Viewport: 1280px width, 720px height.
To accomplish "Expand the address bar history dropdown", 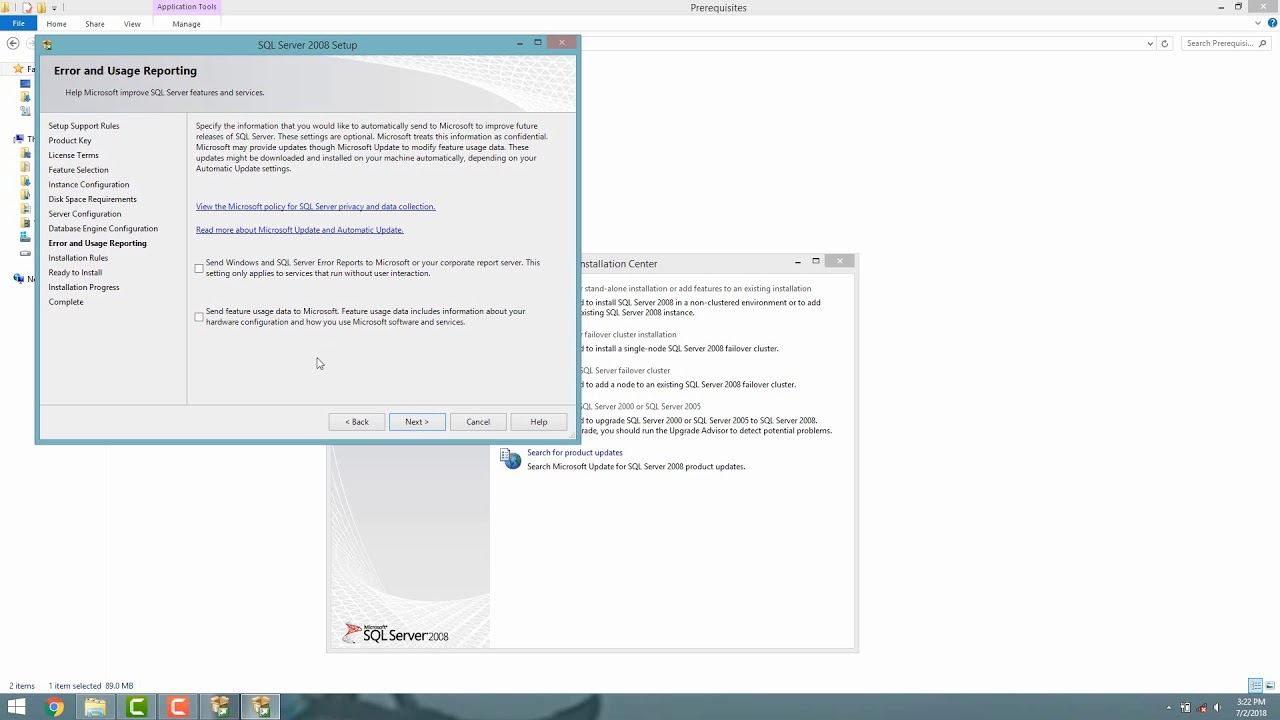I will pyautogui.click(x=1150, y=44).
